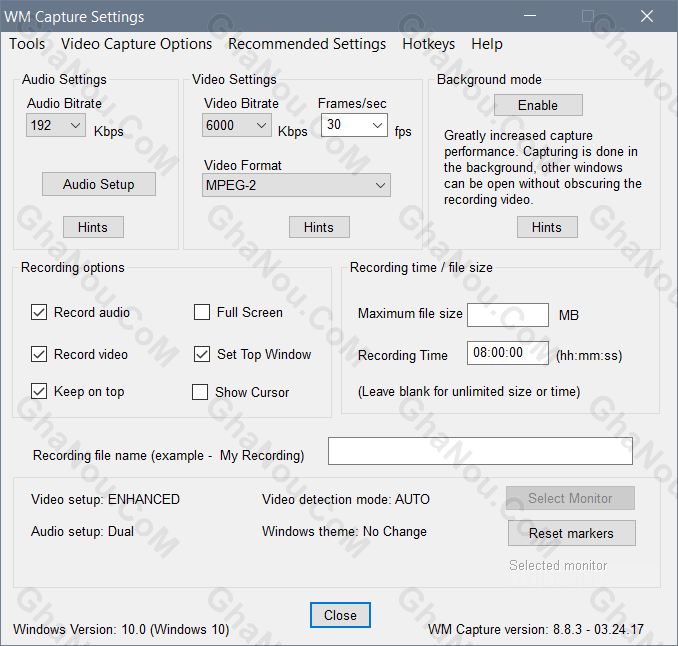Toggle the Set Top Window checkbox
The height and width of the screenshot is (646, 678).
pos(202,354)
